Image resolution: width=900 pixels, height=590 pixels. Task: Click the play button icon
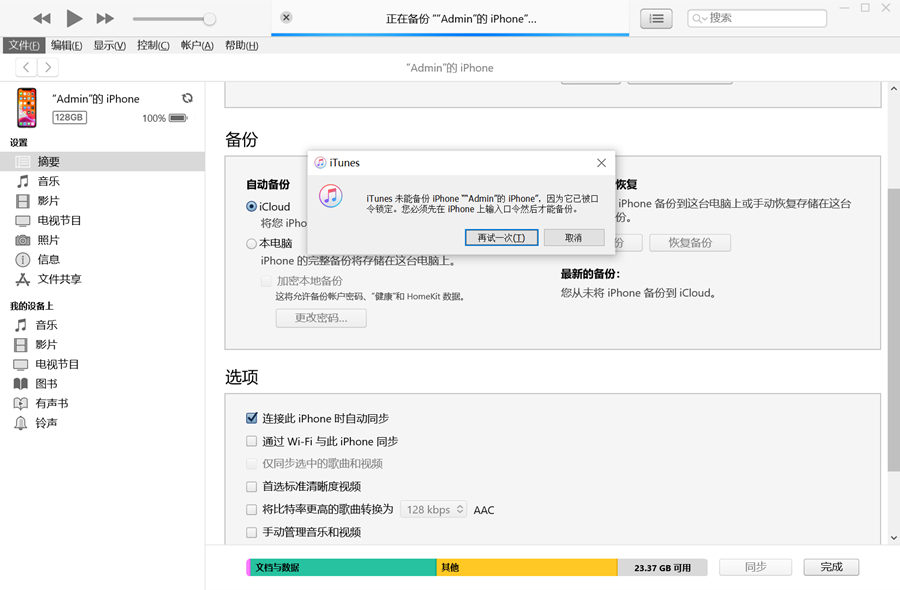coord(74,18)
